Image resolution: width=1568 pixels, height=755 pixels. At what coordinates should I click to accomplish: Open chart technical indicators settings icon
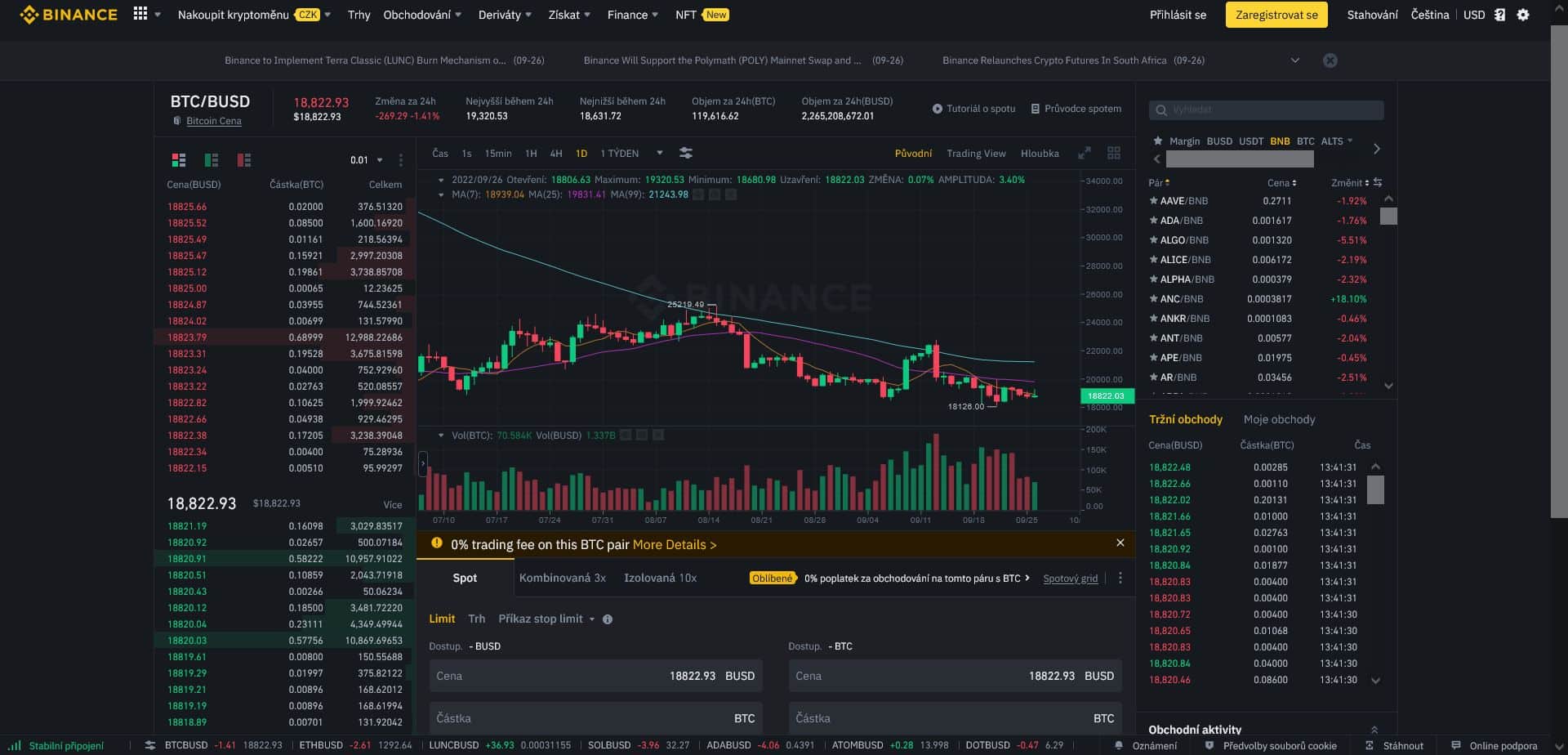coord(686,154)
